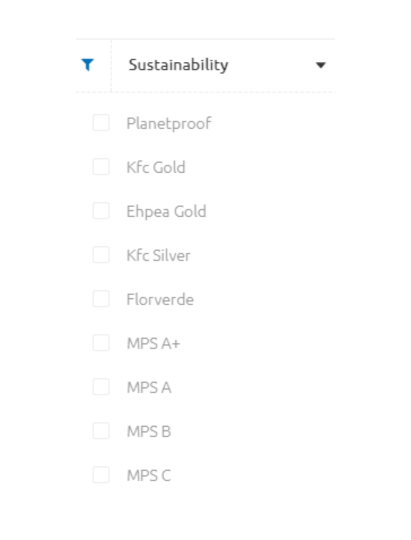Check the Planetproof checkbox

pyautogui.click(x=101, y=123)
